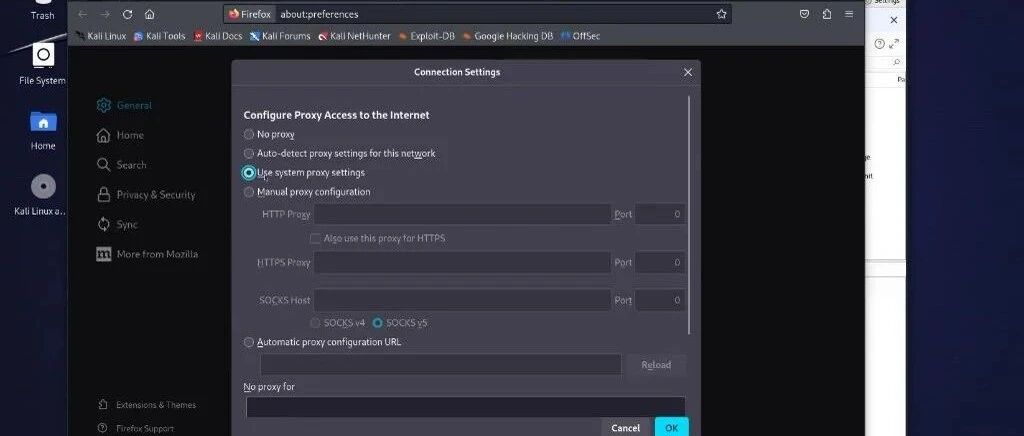Click the automatic proxy configuration URL field
This screenshot has height=436, width=1024.
(441, 365)
